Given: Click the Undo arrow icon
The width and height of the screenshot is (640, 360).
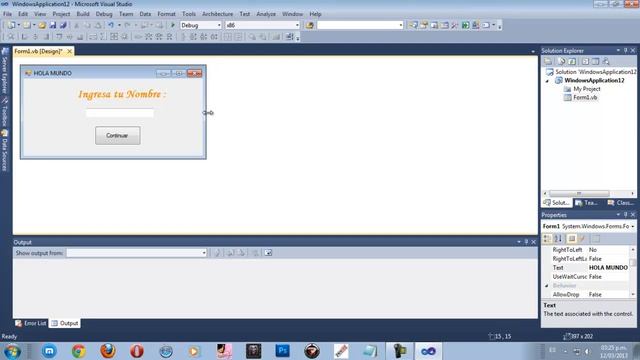Looking at the screenshot, I should point(111,25).
